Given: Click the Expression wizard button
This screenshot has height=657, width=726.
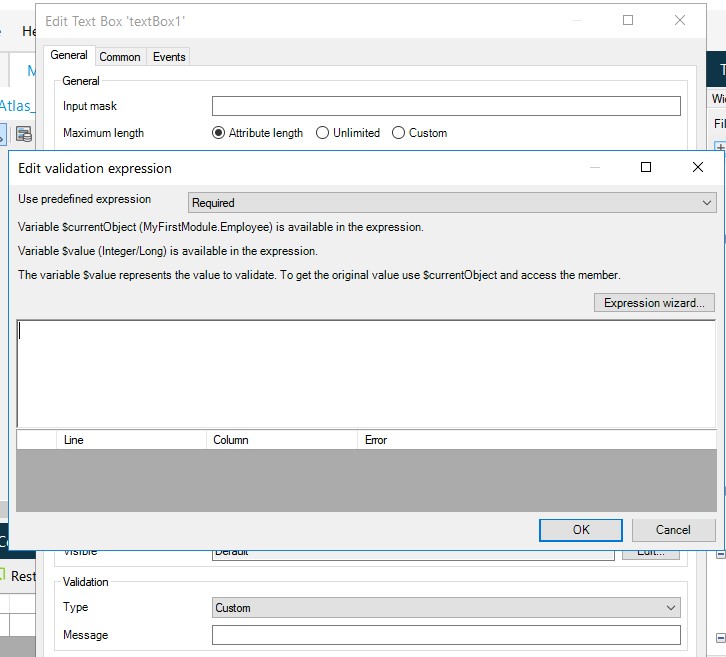Looking at the screenshot, I should click(654, 303).
